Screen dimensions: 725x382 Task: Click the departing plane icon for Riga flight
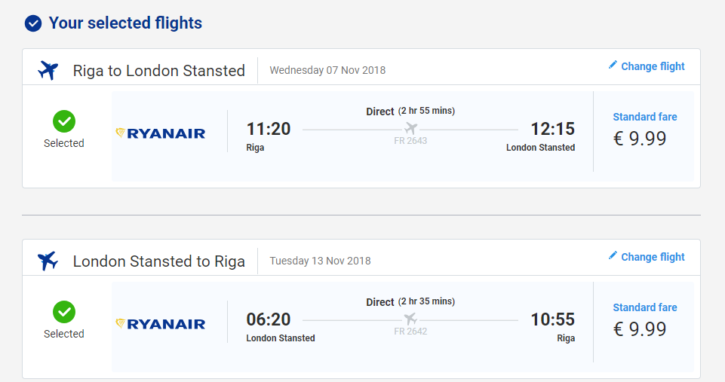(48, 70)
